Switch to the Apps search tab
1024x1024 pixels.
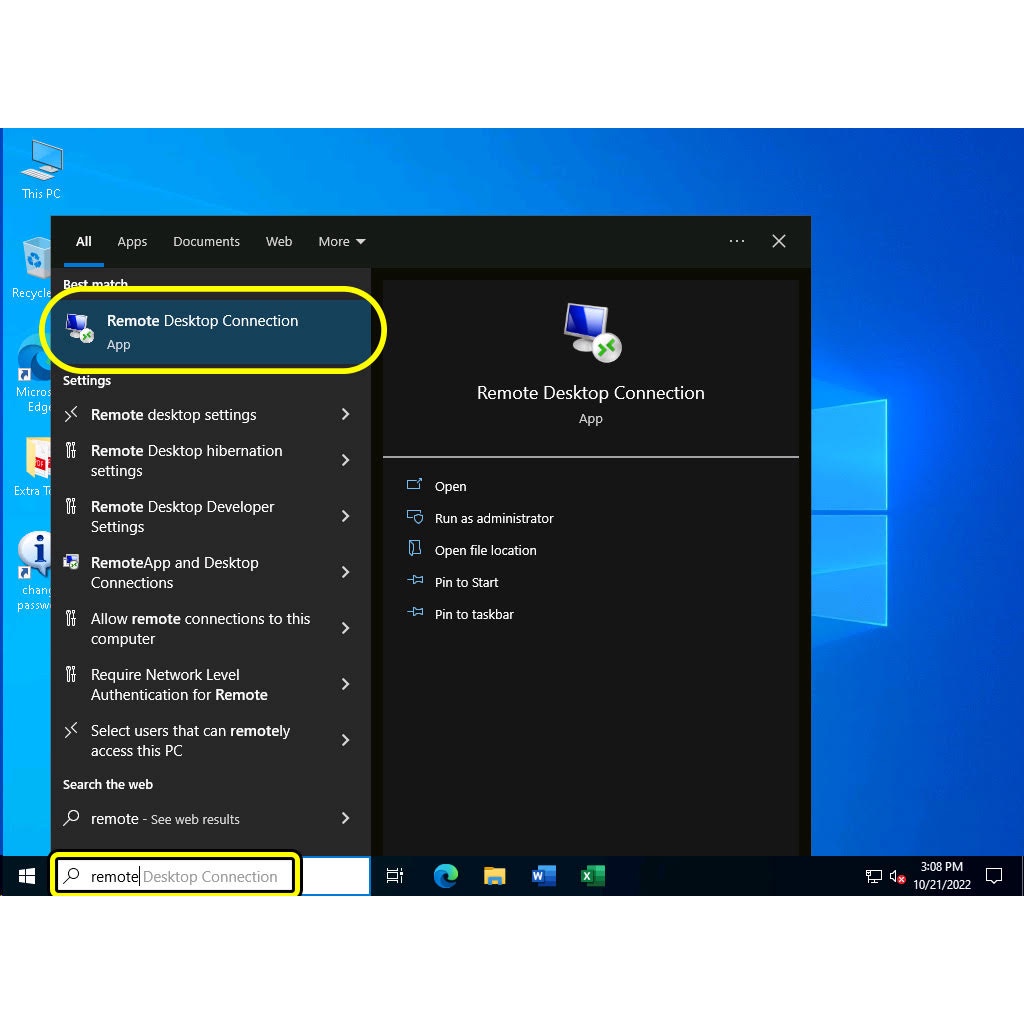tap(132, 242)
